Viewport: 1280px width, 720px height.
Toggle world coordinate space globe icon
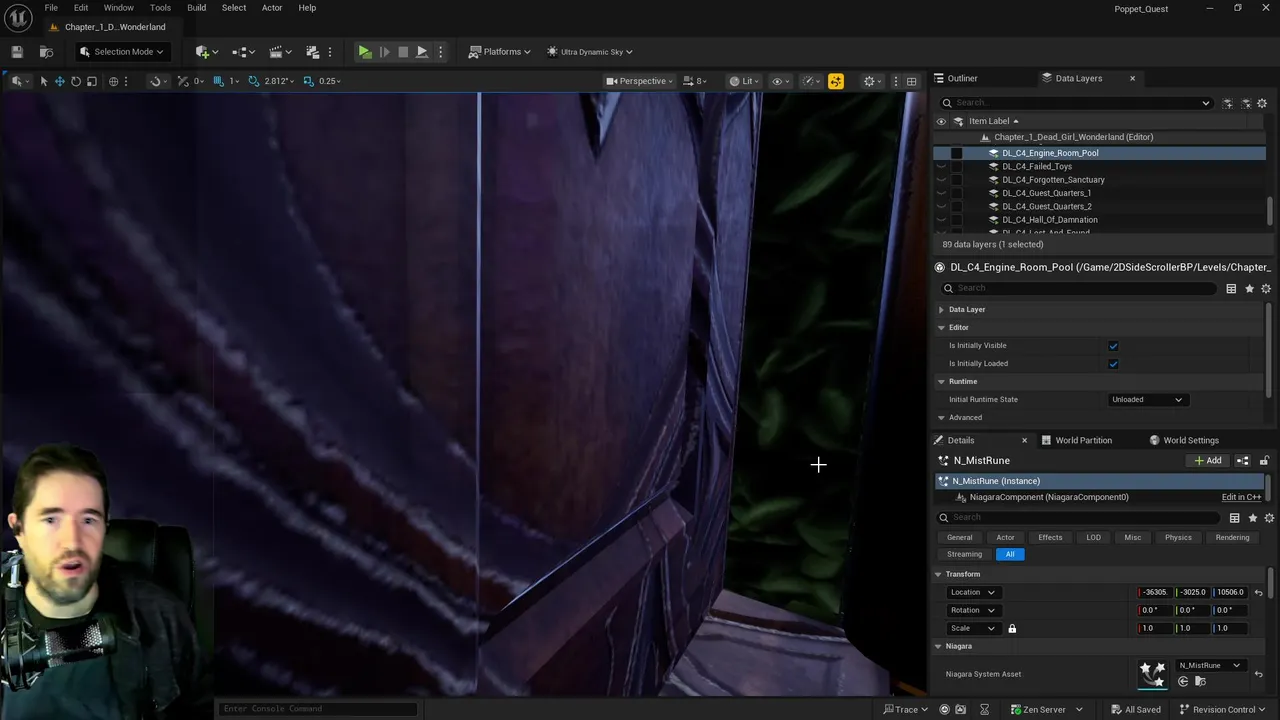[114, 81]
